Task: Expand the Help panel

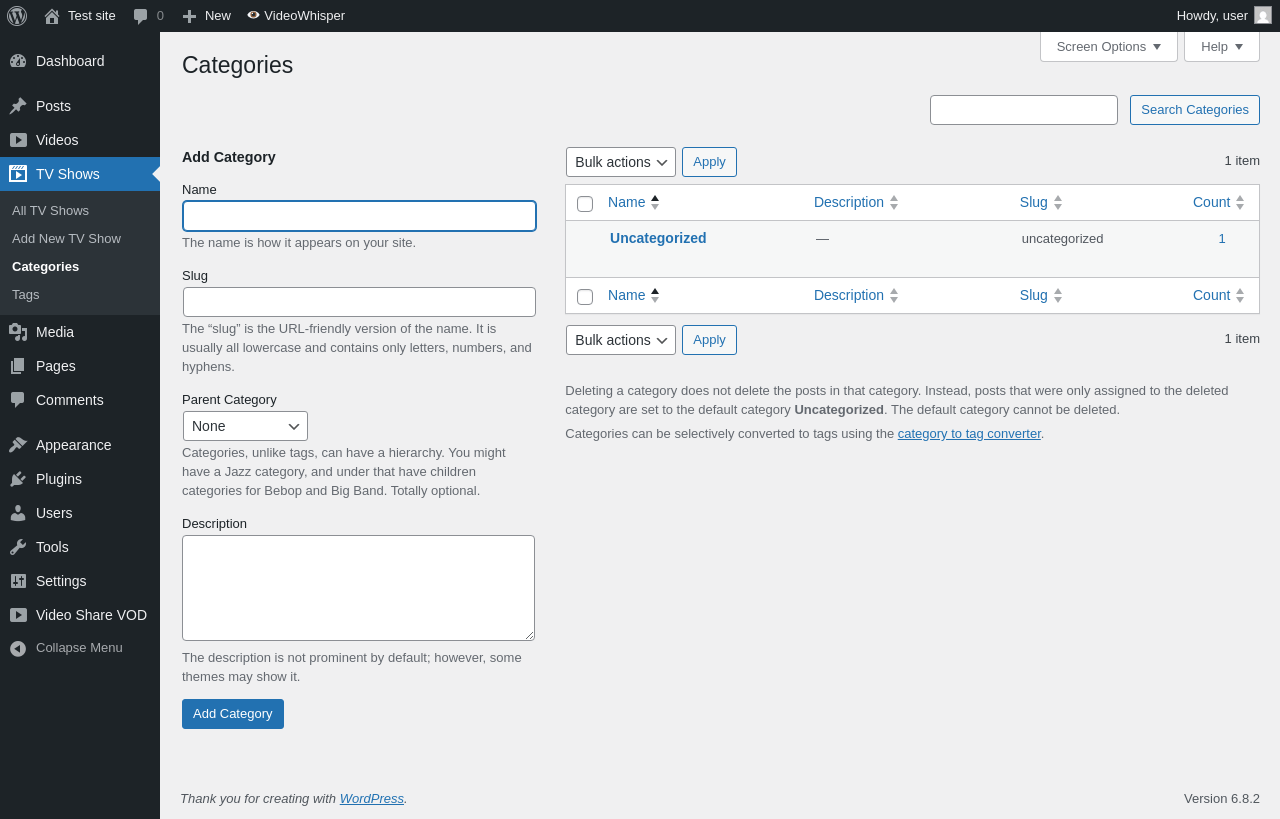Action: (1222, 46)
